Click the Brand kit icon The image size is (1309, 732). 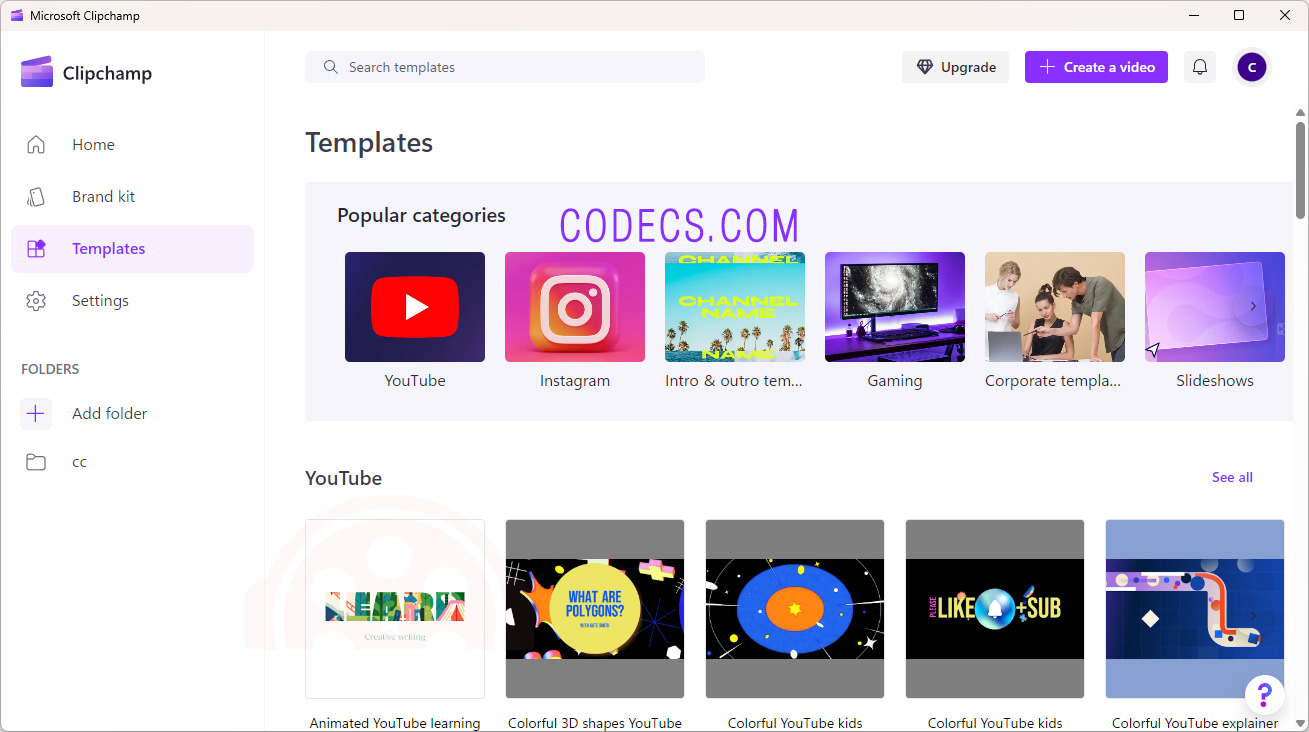coord(36,197)
